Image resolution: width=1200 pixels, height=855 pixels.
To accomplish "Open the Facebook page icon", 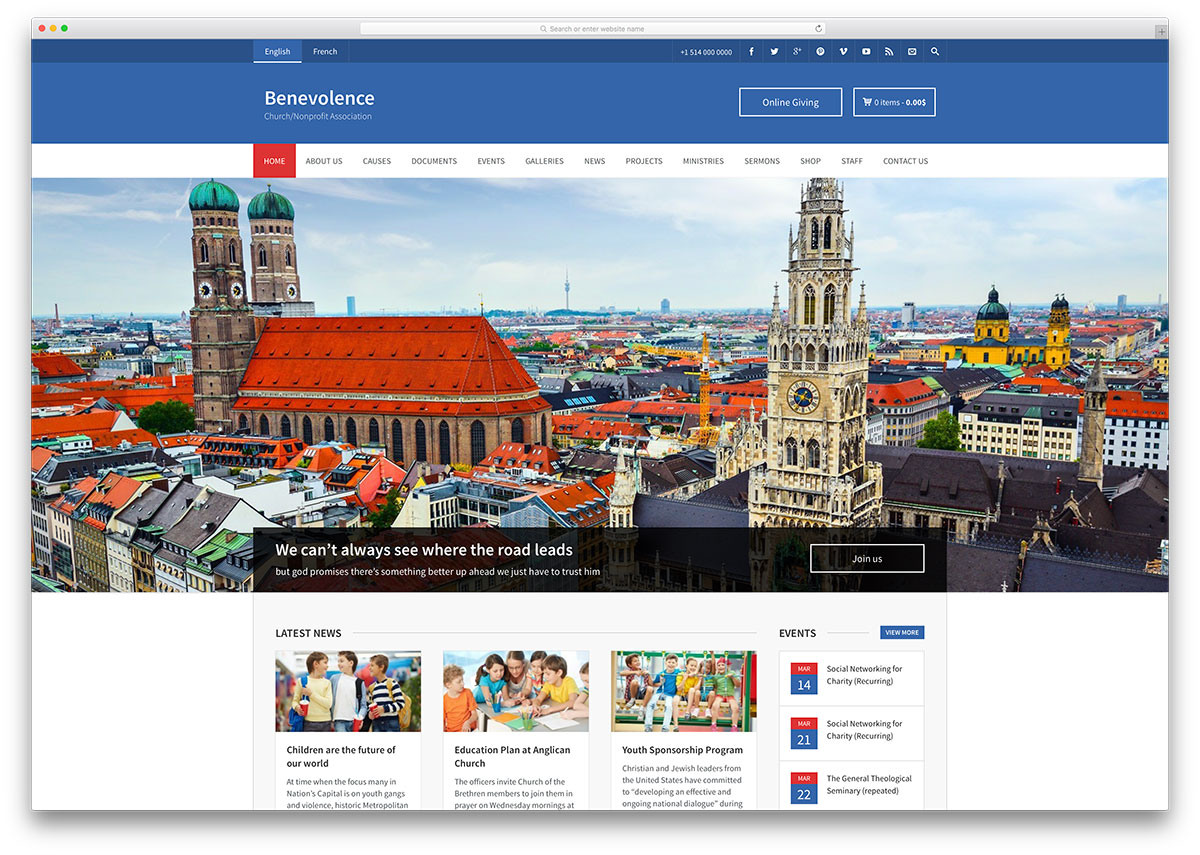I will [751, 51].
